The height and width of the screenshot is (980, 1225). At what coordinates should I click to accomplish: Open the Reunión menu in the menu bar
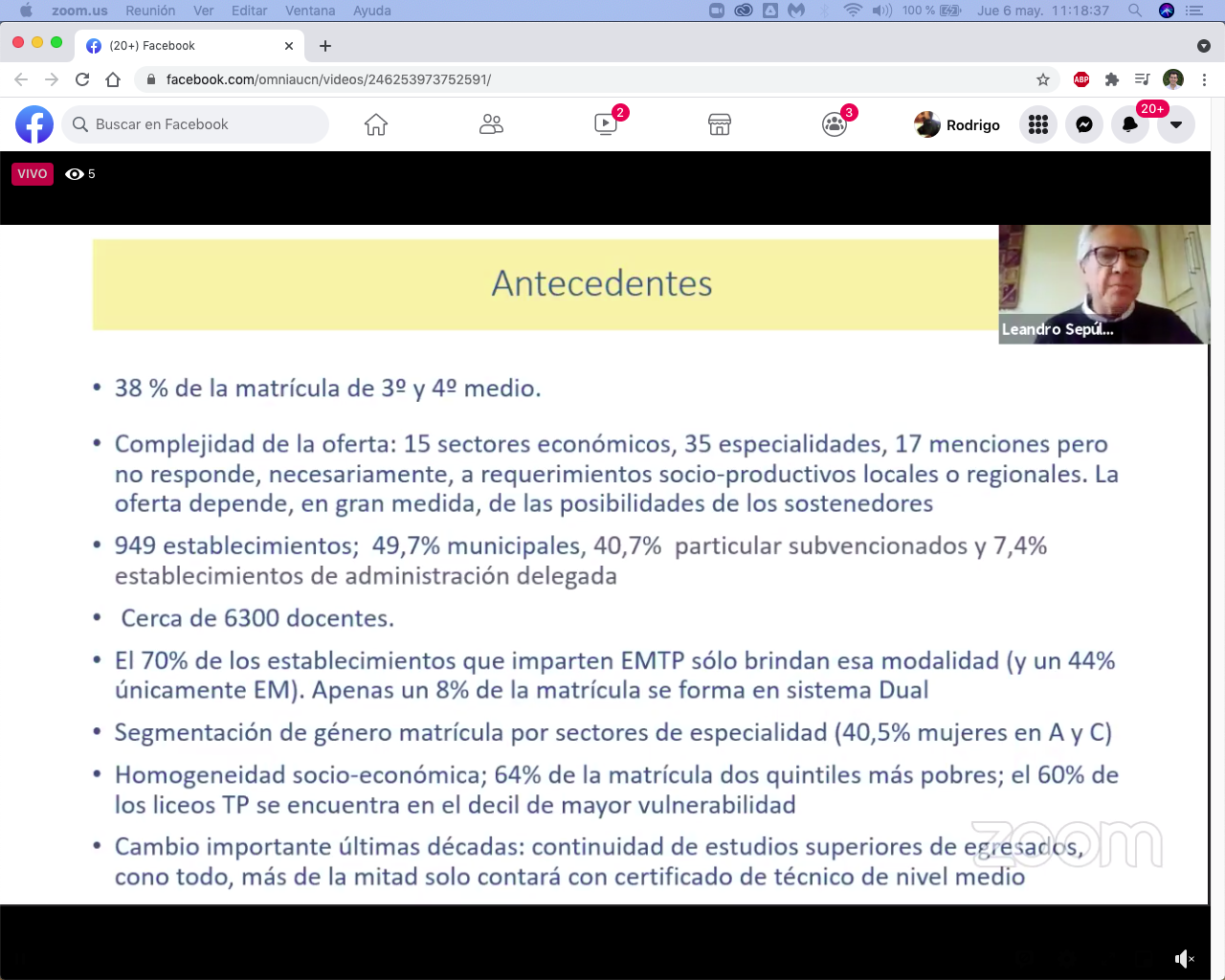click(x=150, y=11)
